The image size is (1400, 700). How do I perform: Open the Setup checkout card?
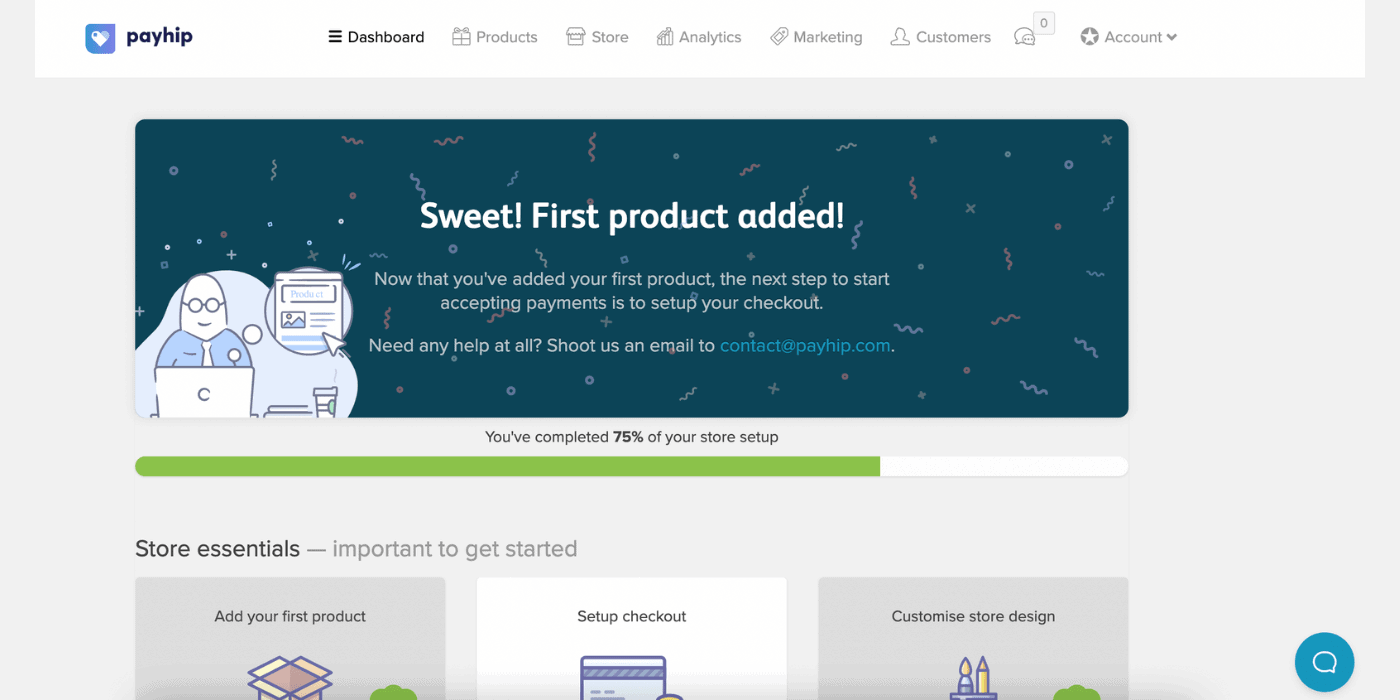tap(632, 638)
